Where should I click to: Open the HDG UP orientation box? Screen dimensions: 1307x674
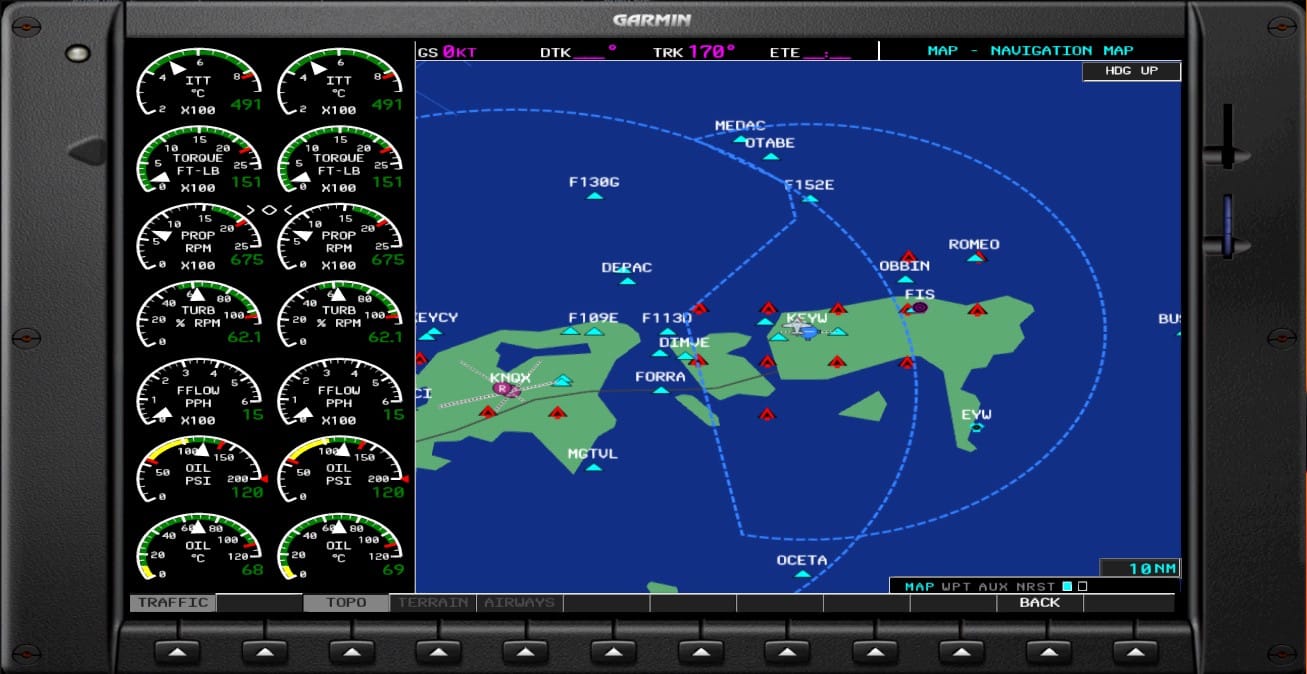click(x=1131, y=72)
